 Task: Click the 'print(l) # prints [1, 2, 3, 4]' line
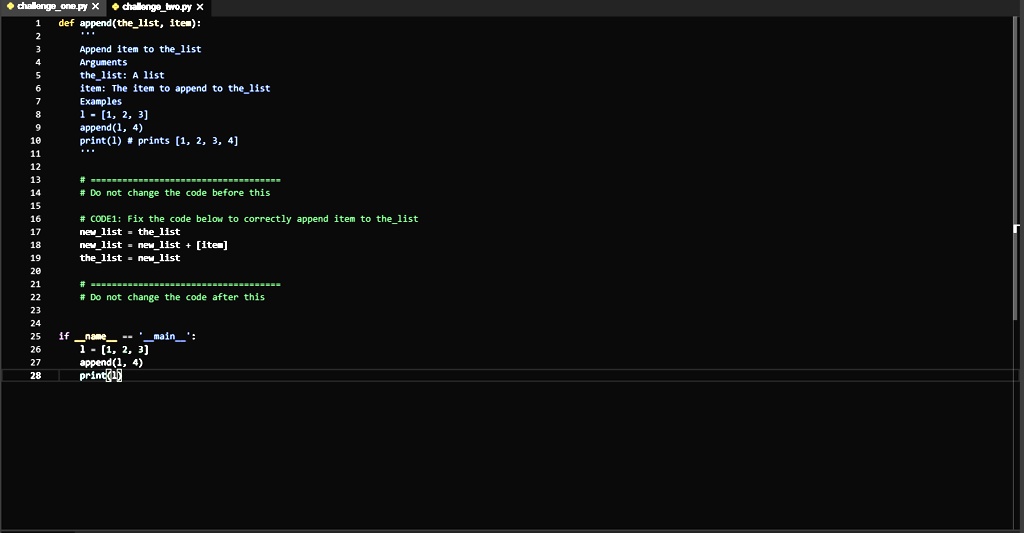[x=159, y=140]
